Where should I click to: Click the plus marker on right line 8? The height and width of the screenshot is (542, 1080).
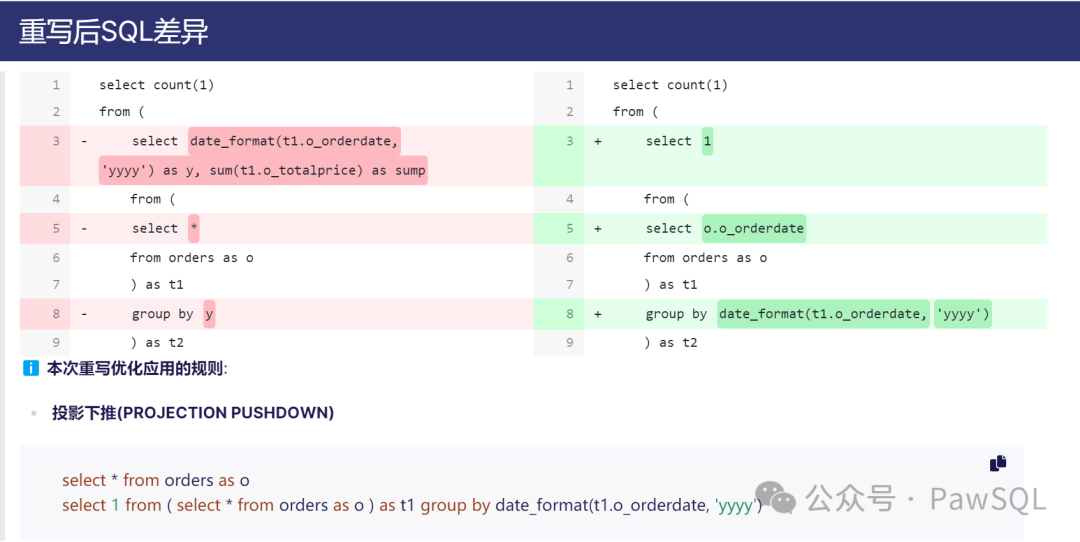click(598, 314)
